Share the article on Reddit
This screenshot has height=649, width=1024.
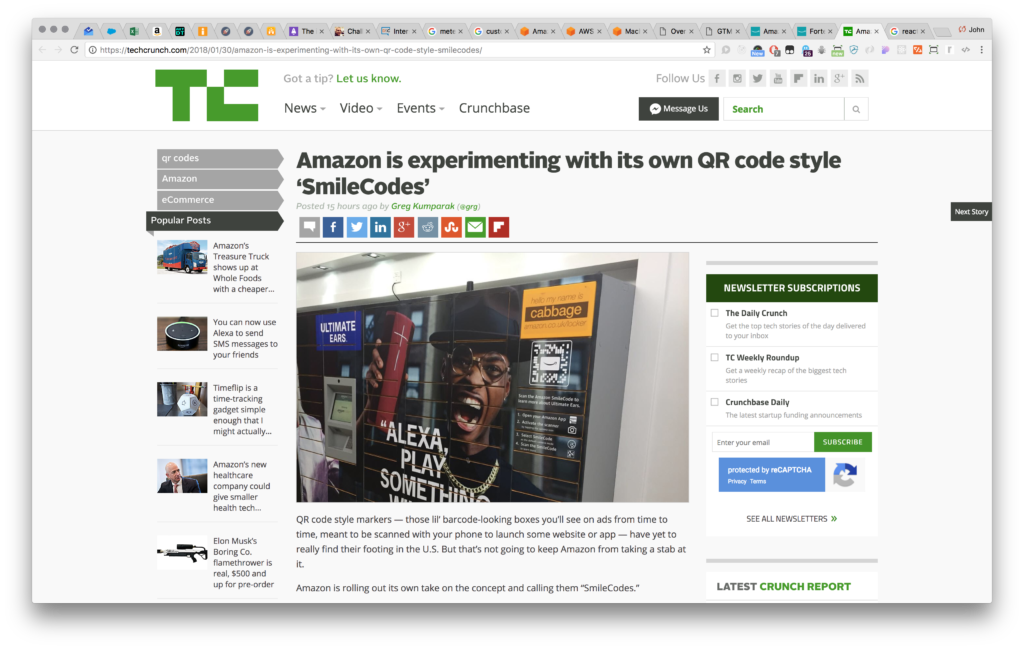[x=428, y=227]
